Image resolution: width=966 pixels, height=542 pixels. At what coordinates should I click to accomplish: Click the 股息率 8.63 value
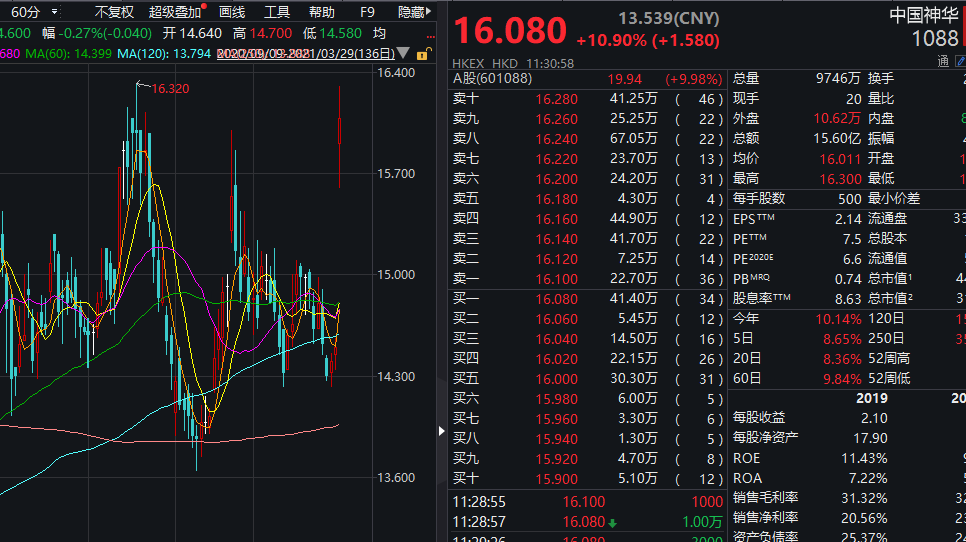pyautogui.click(x=848, y=299)
